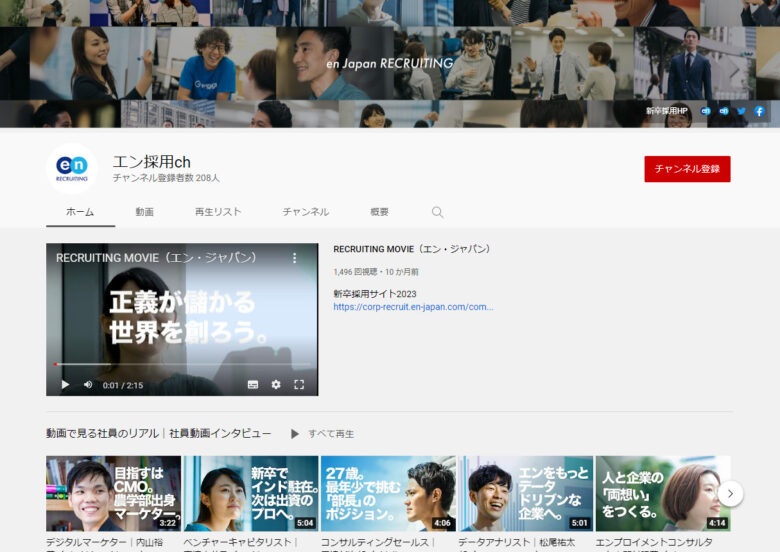Open RECRUITING MOVIE title in player

[156, 258]
